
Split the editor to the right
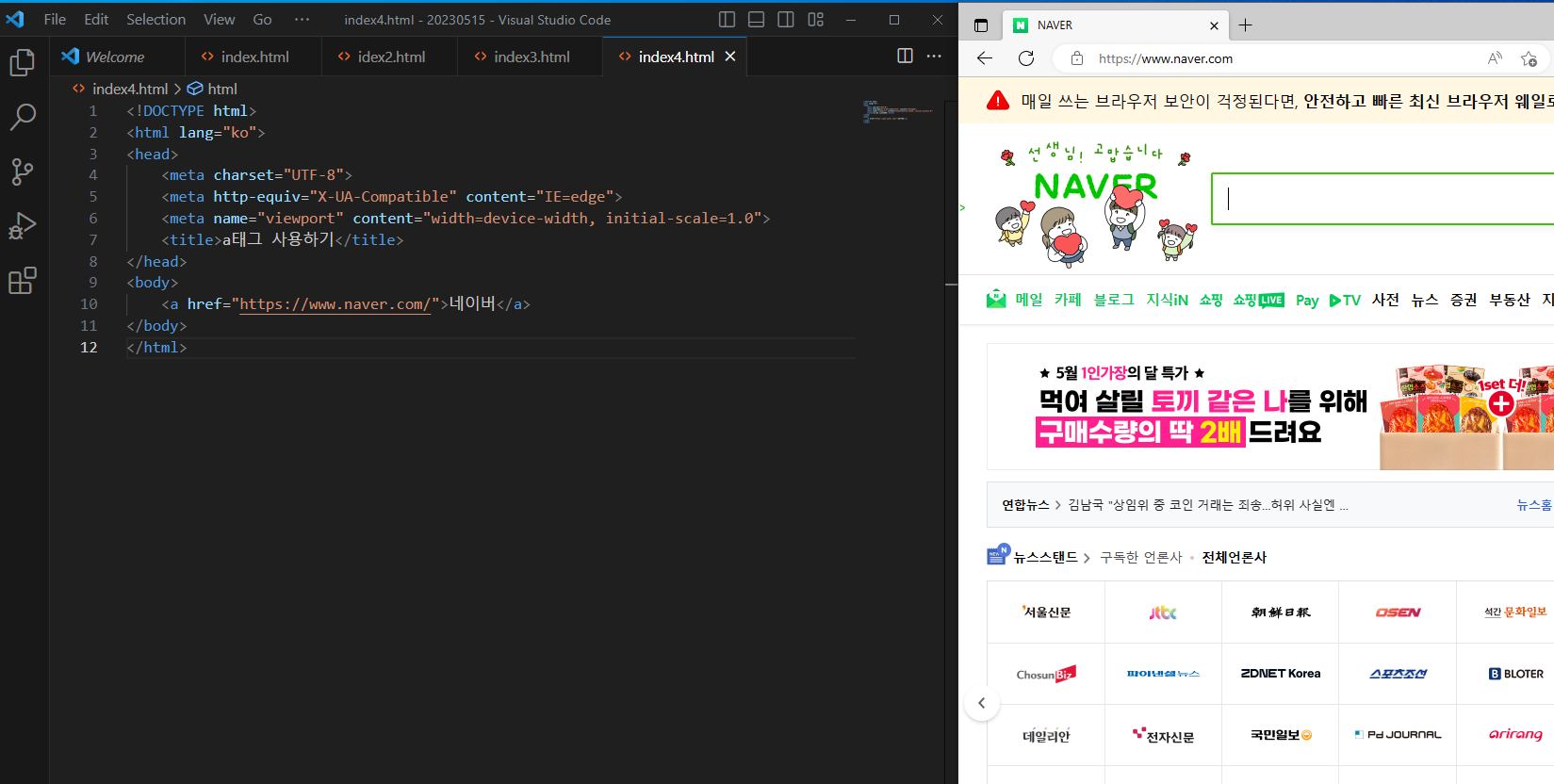pyautogui.click(x=905, y=57)
